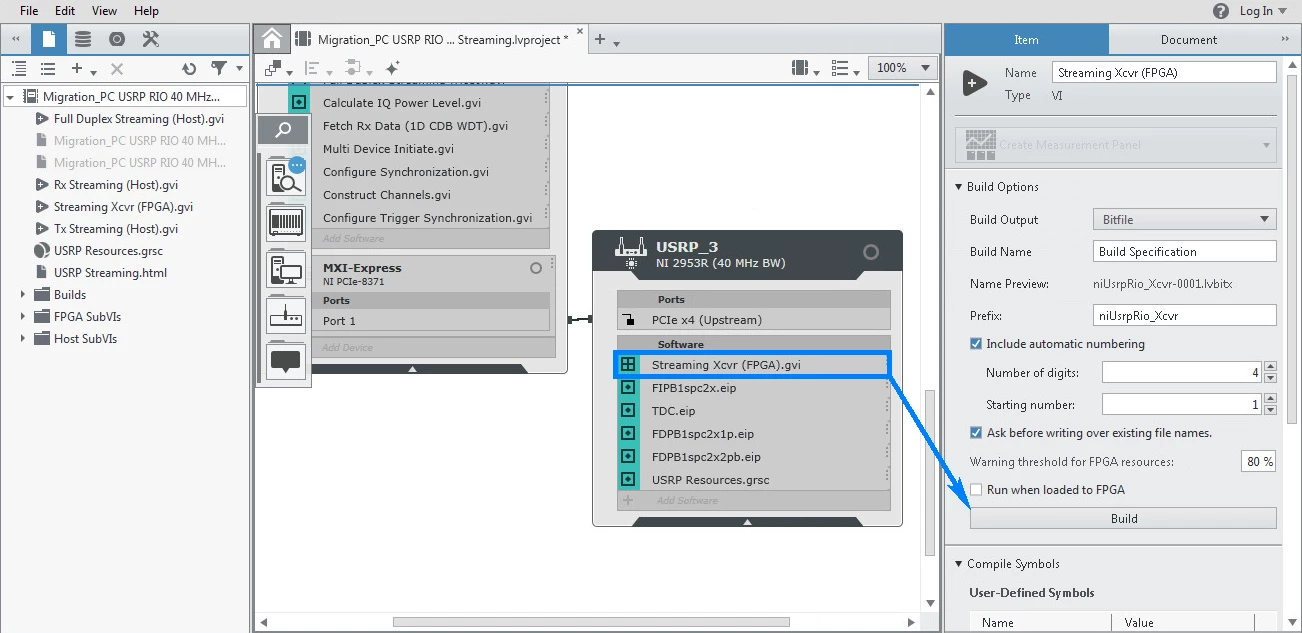The width and height of the screenshot is (1302, 633).
Task: Switch to the Document tab
Action: 1188,40
